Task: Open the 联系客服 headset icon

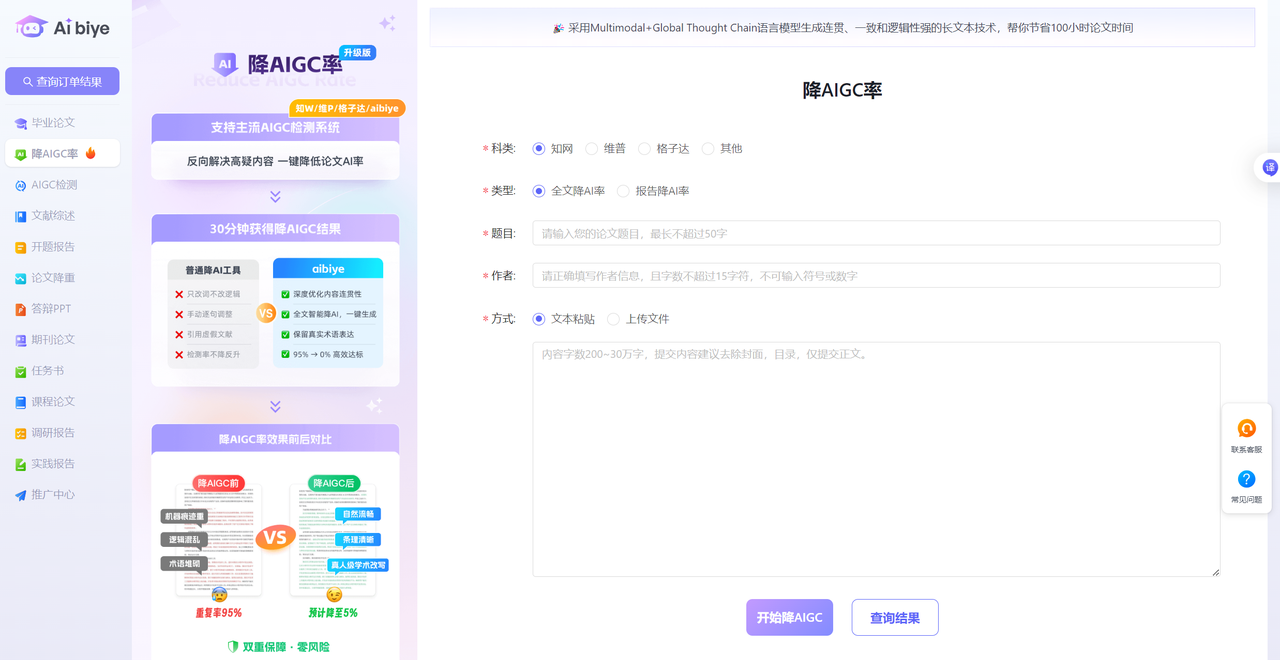Action: (x=1246, y=428)
